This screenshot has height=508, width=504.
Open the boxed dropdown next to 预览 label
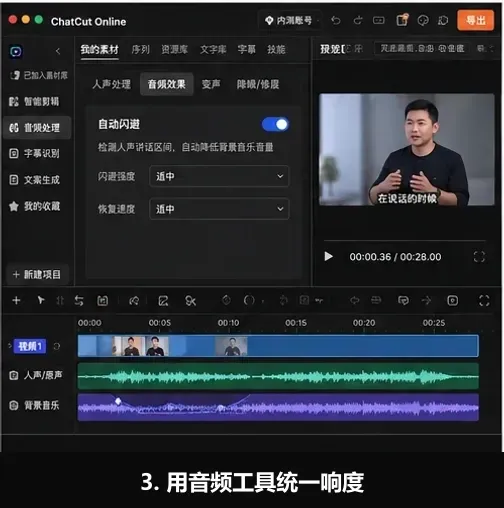click(x=422, y=49)
